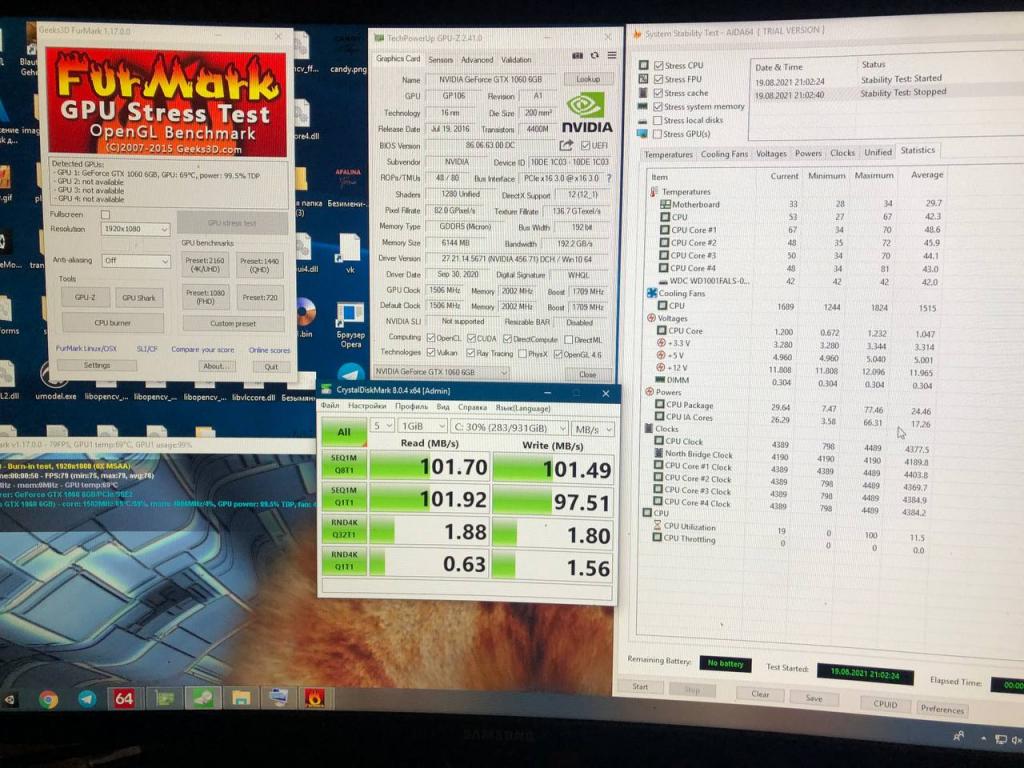Click GPU-Z refresh icon
The height and width of the screenshot is (768, 1024).
tap(594, 56)
